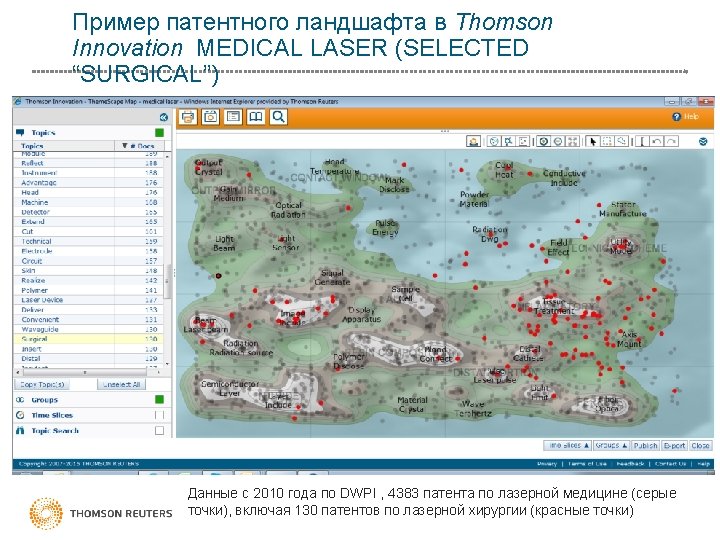Select the Laser Device topic row

pyautogui.click(x=89, y=300)
